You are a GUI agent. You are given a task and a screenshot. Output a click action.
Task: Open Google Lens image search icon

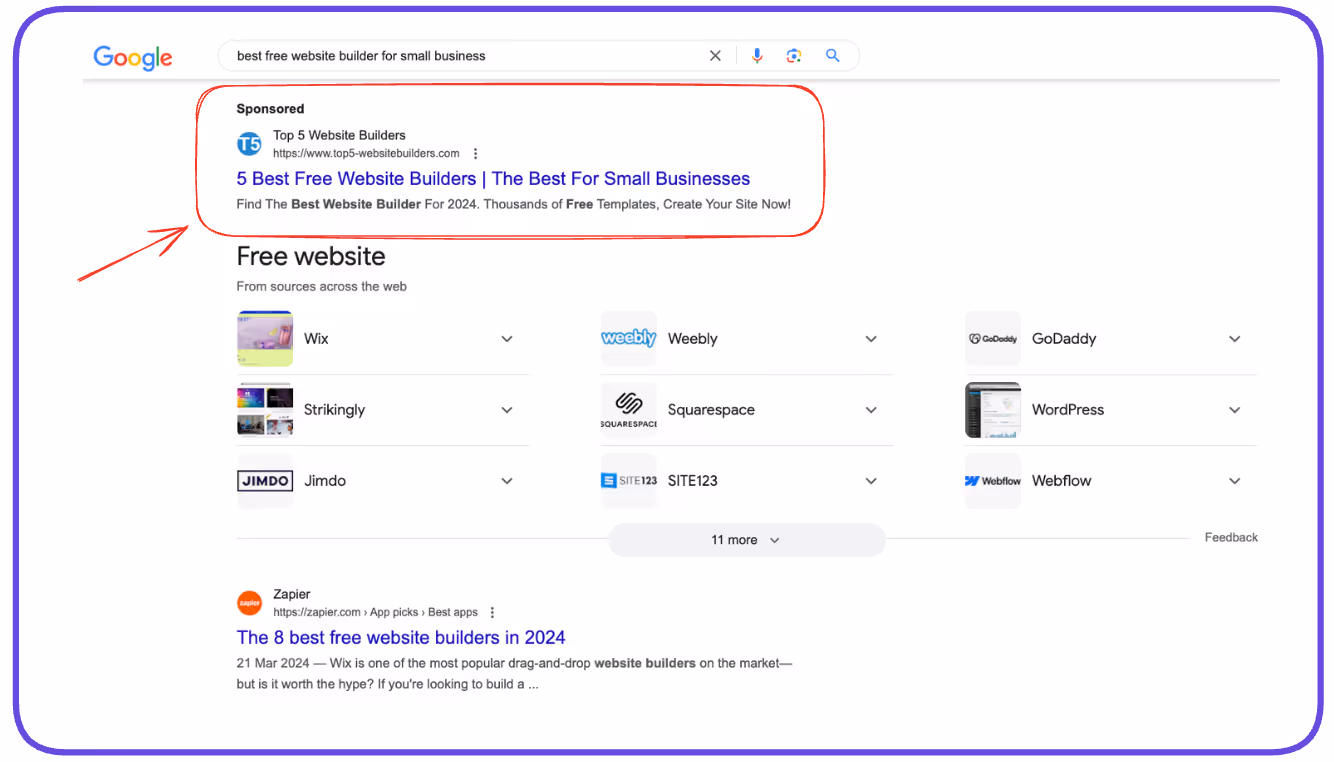pyautogui.click(x=794, y=56)
